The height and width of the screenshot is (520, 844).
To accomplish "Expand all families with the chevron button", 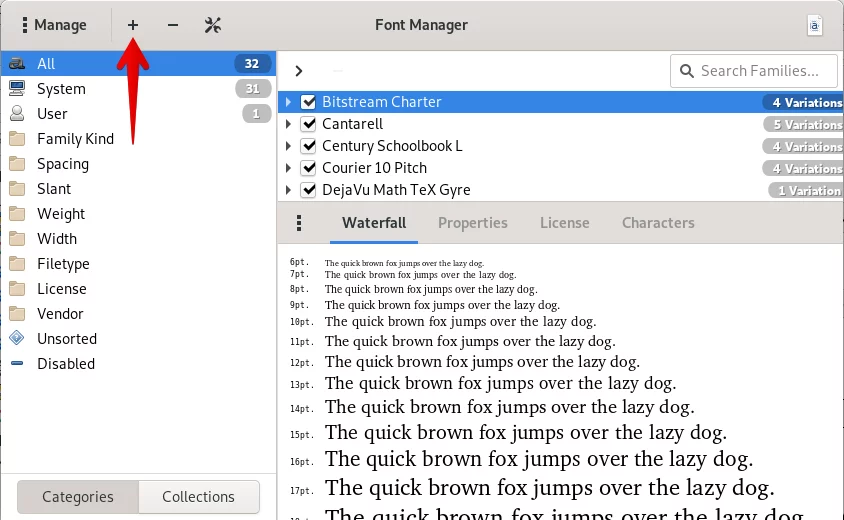I will point(299,71).
